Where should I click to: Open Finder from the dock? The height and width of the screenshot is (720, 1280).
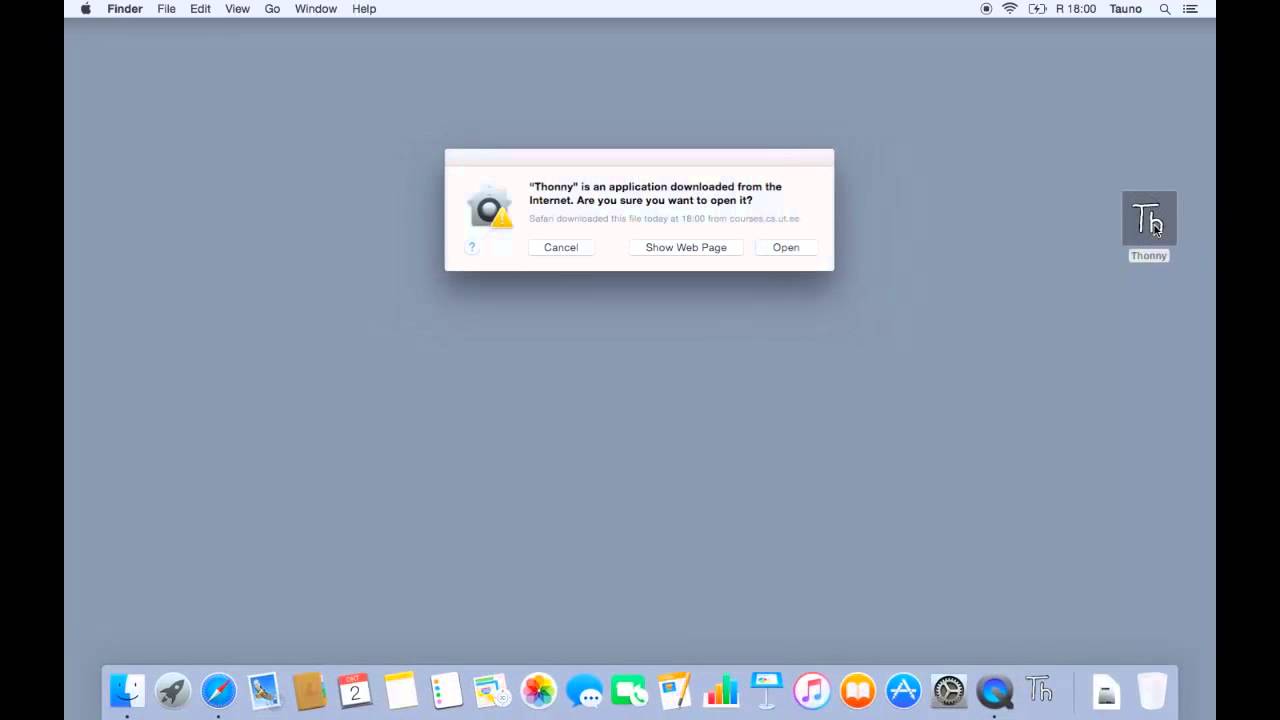tap(127, 690)
